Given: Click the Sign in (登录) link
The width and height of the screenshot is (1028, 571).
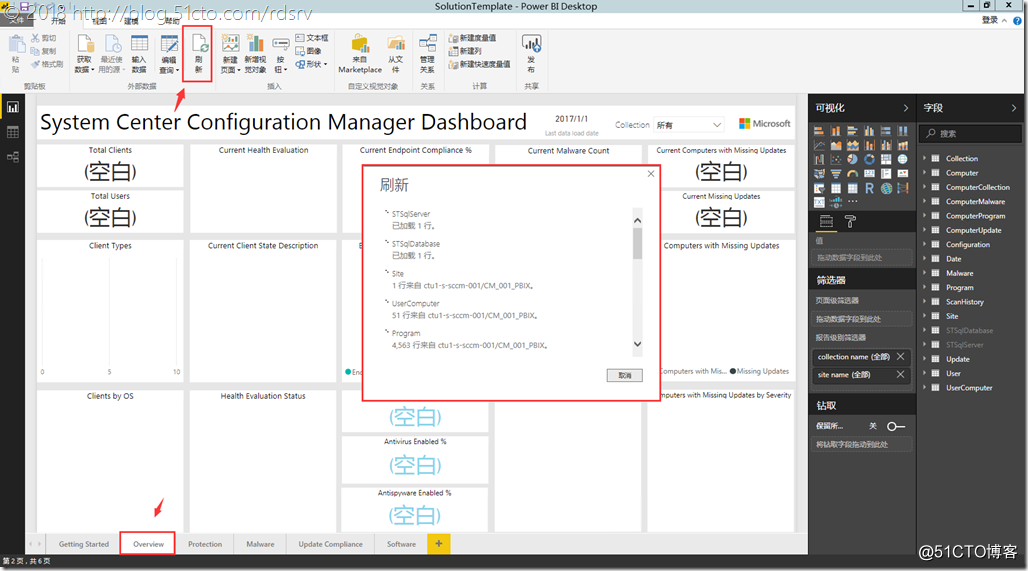Looking at the screenshot, I should pyautogui.click(x=990, y=20).
